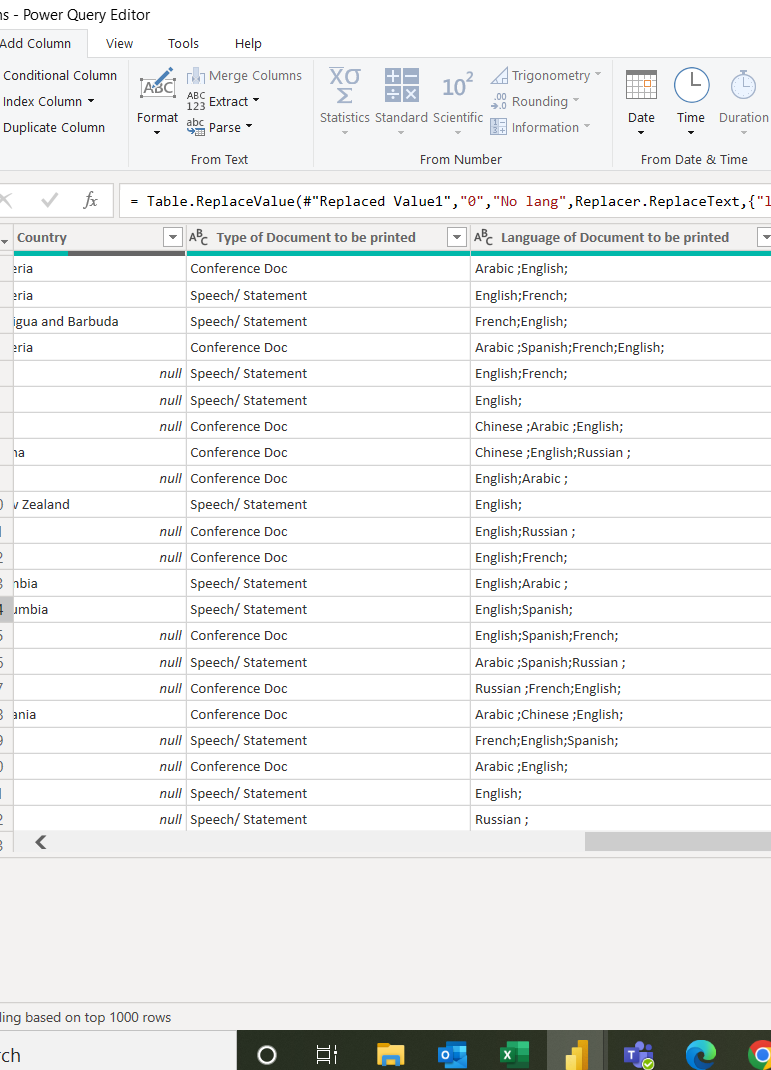Viewport: 771px width, 1070px height.
Task: Open the Information dropdown
Action: 540,128
